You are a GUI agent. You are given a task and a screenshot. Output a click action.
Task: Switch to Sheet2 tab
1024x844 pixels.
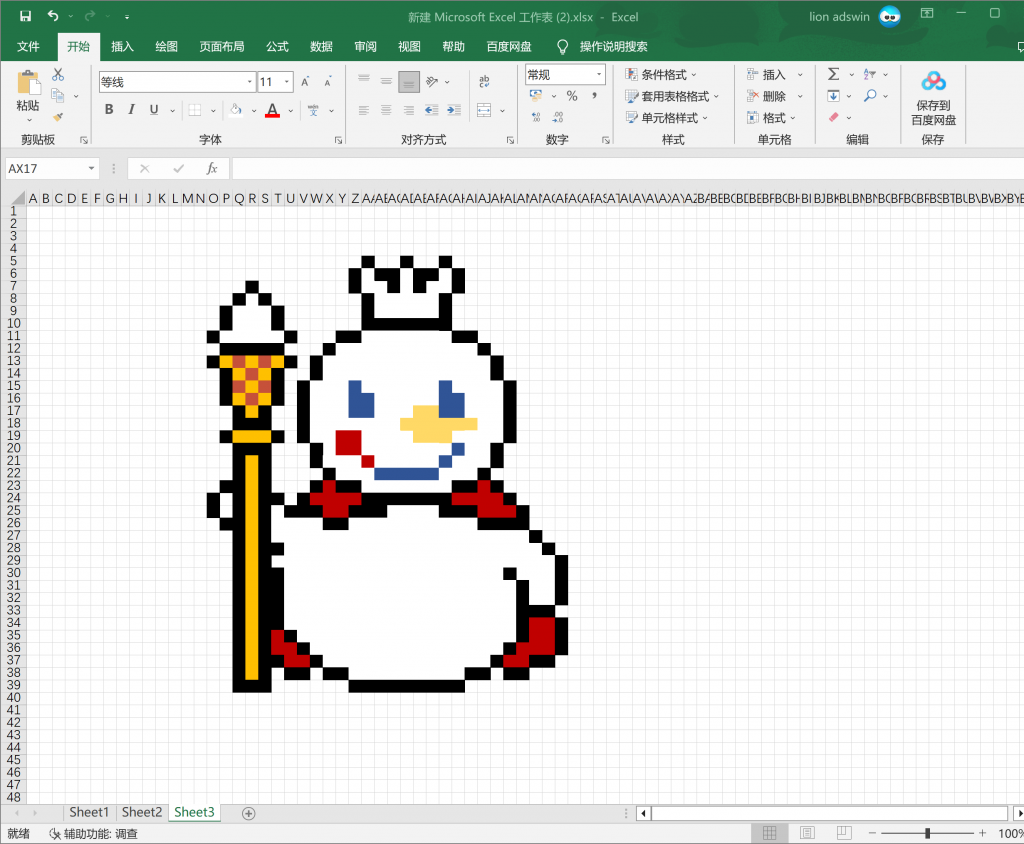click(142, 812)
